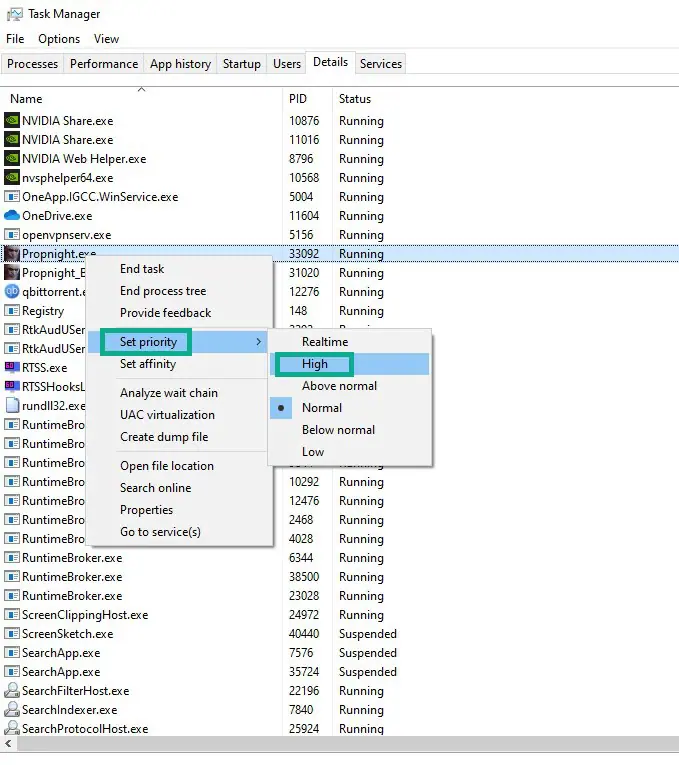Select PID value 33092

click(304, 254)
